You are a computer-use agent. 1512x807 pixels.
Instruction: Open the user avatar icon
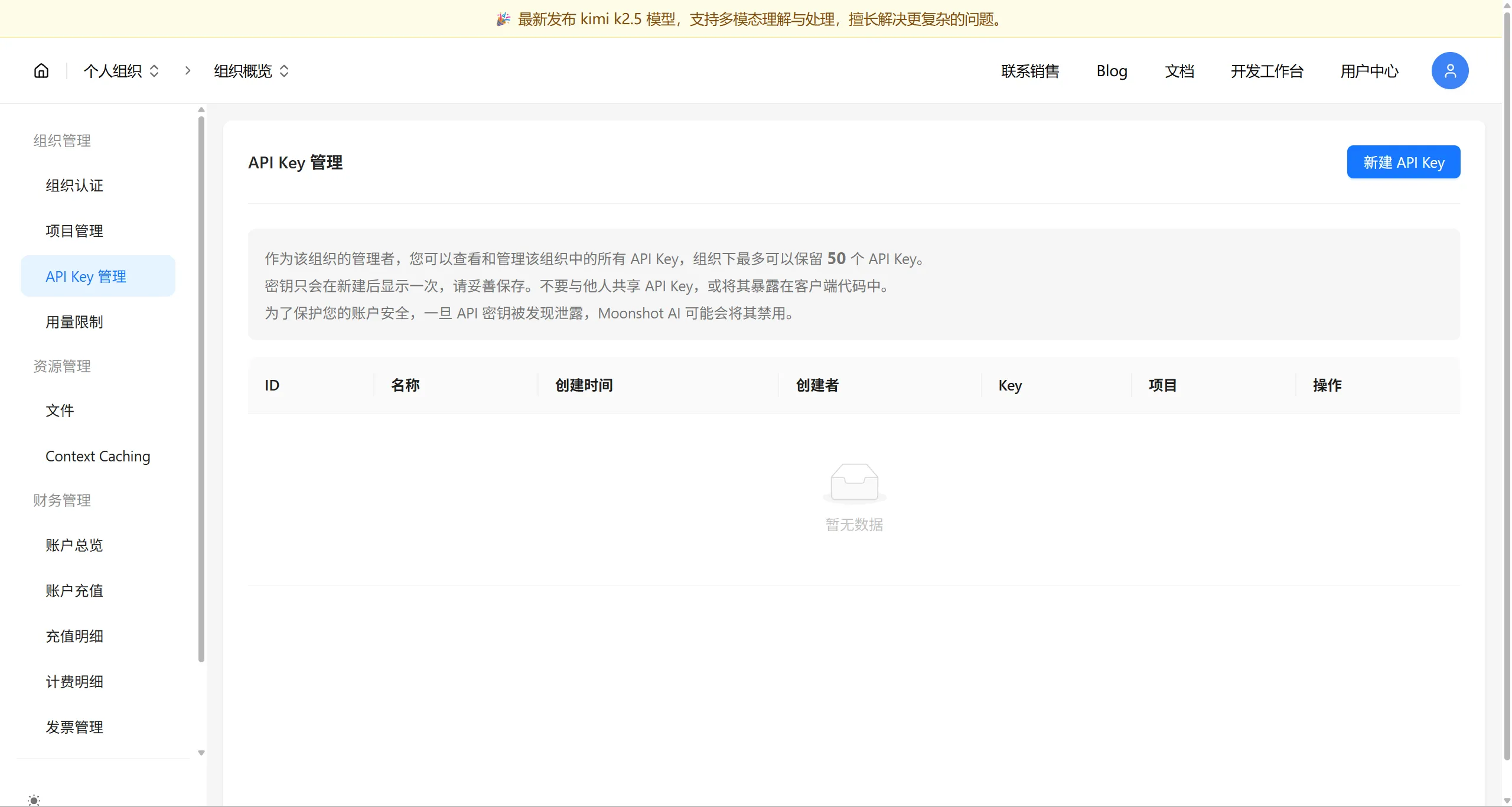(1449, 71)
